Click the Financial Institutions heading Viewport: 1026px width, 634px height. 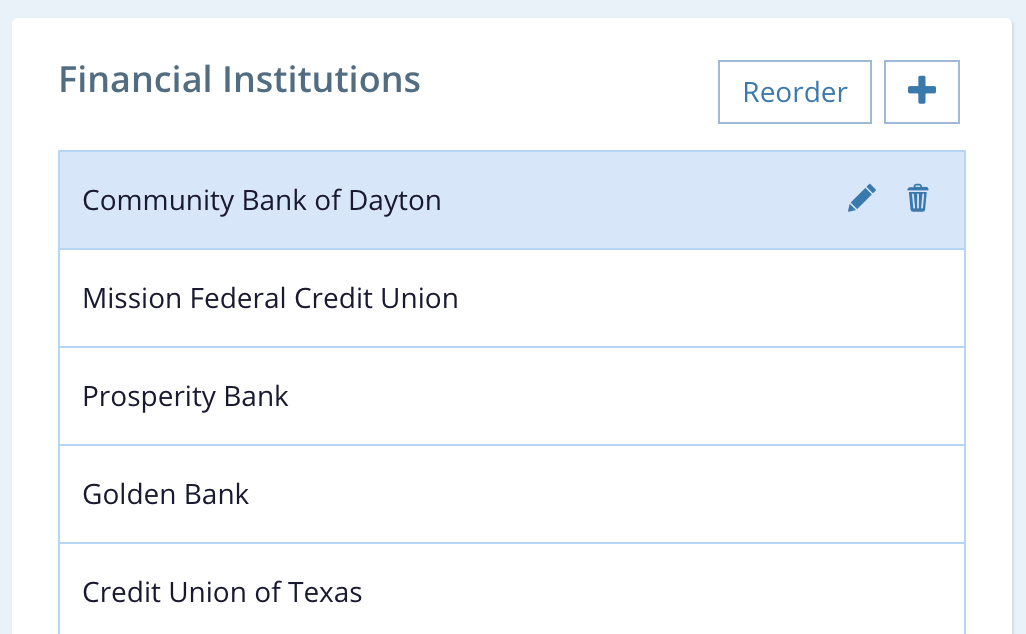tap(239, 79)
